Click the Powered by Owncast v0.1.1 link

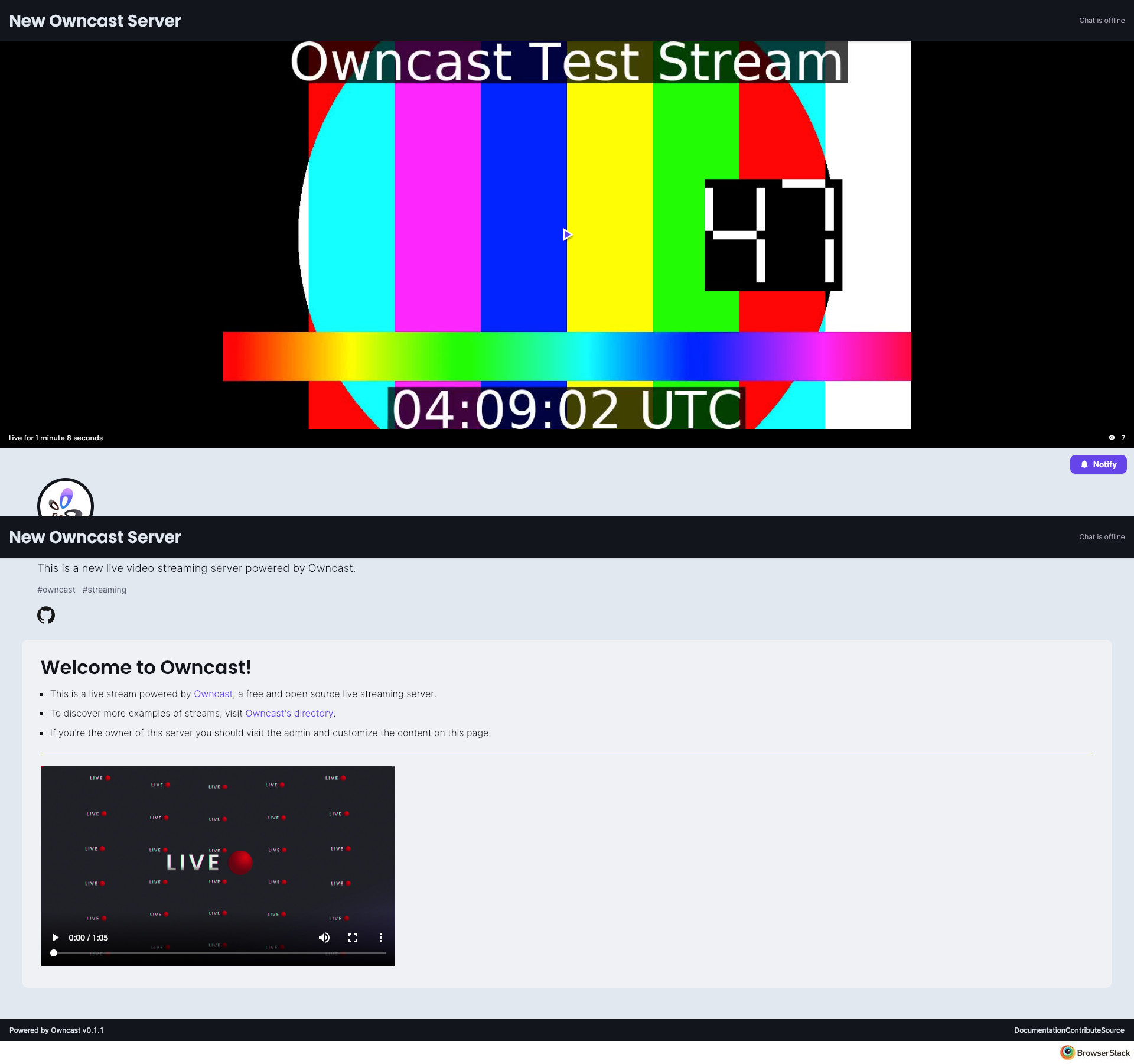click(57, 1030)
